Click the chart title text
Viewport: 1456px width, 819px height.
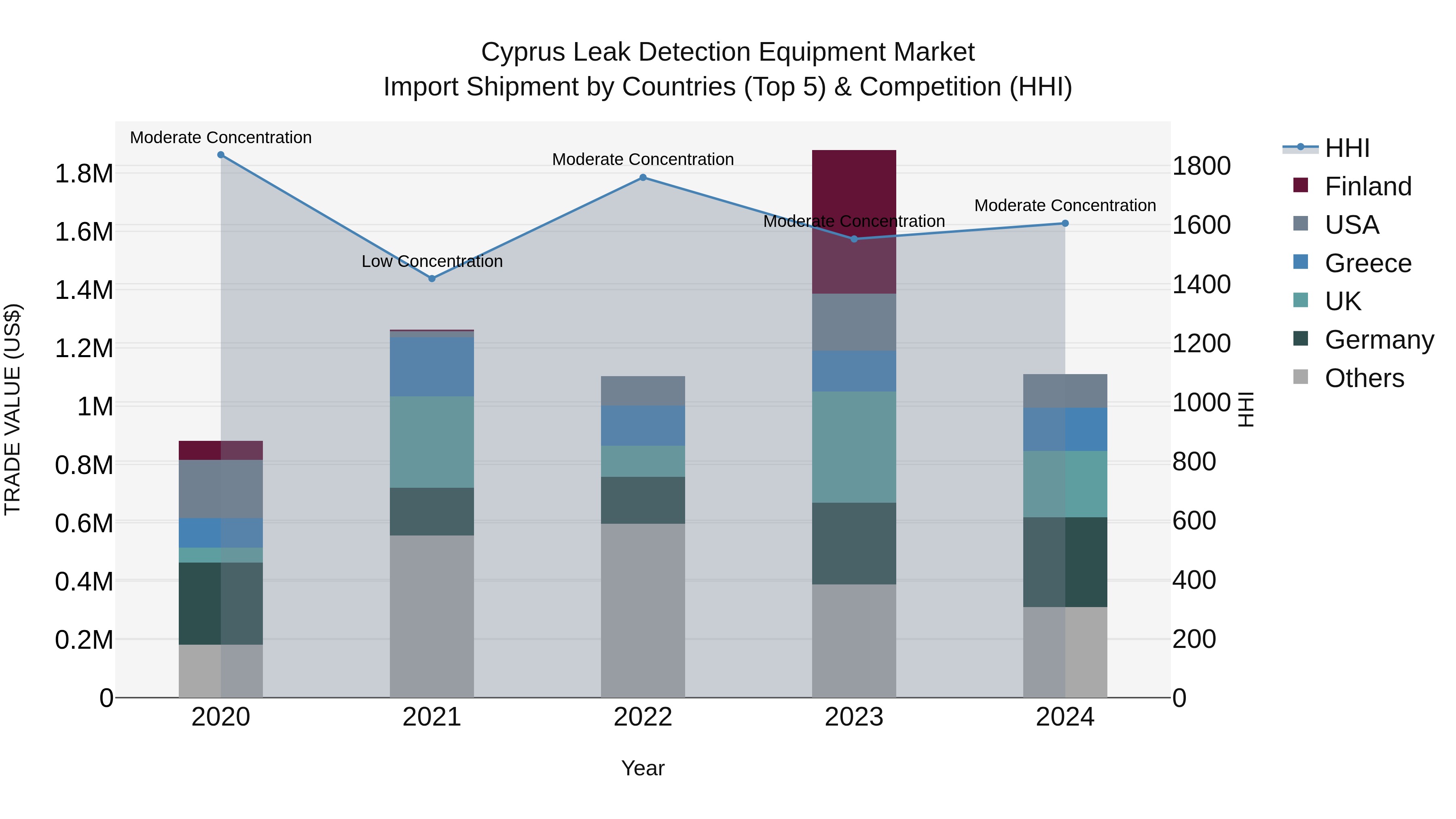click(728, 69)
